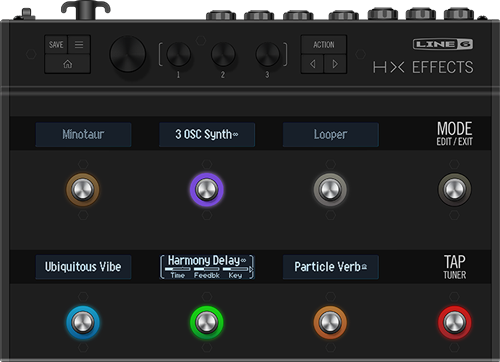
Task: Click the MODE EDIT / EXIT label
Action: point(455,134)
